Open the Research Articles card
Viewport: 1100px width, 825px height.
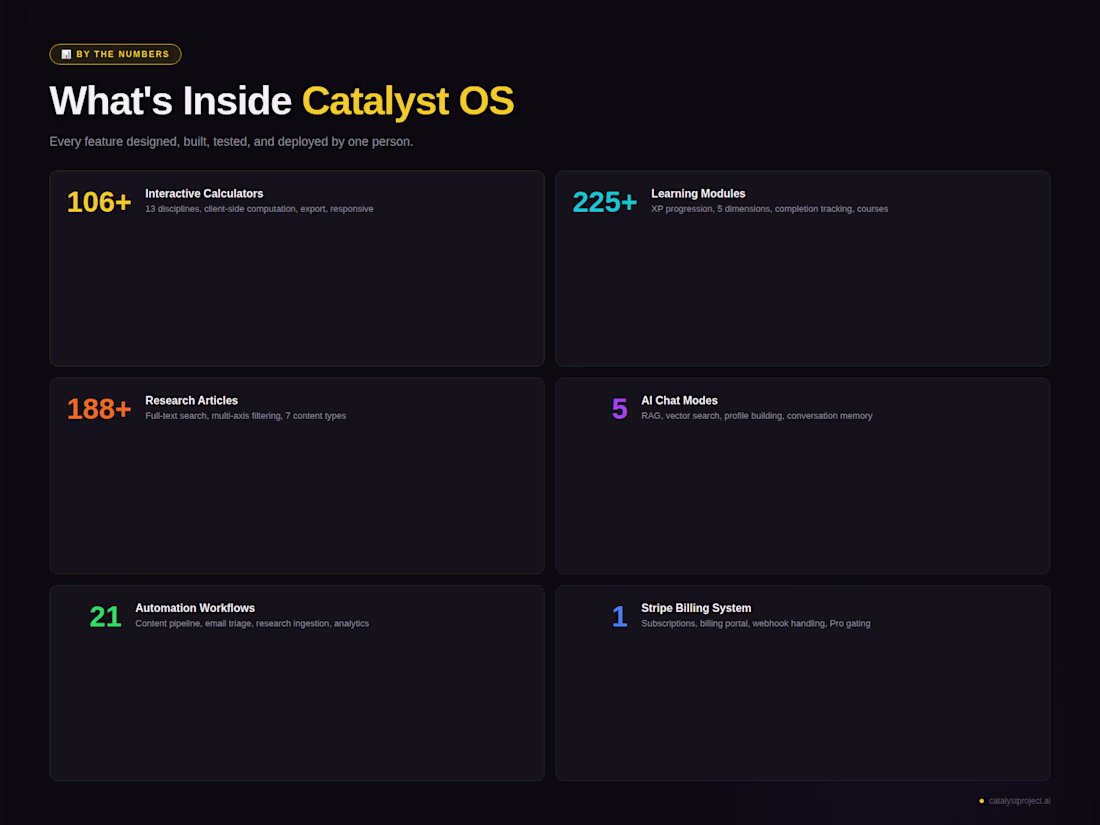coord(297,475)
